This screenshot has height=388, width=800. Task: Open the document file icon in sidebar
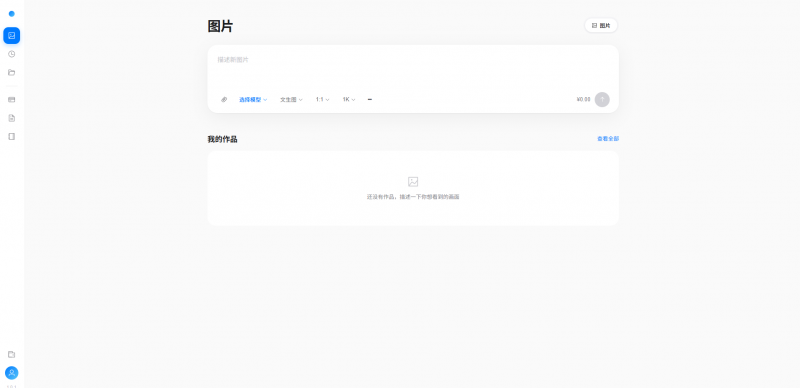[12, 118]
